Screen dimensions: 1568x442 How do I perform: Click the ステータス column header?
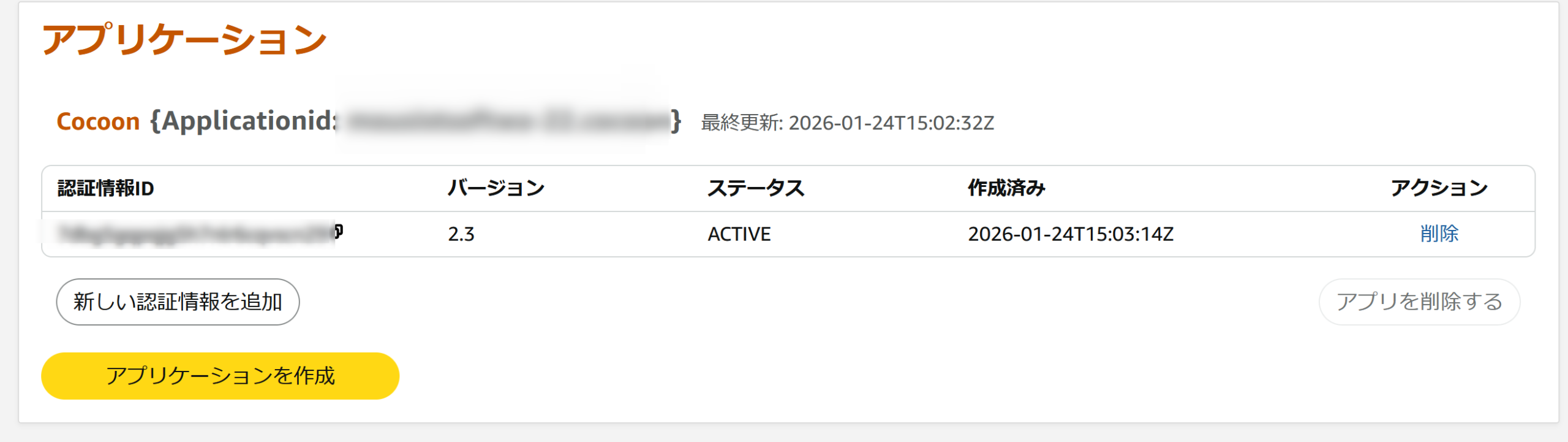[x=756, y=188]
